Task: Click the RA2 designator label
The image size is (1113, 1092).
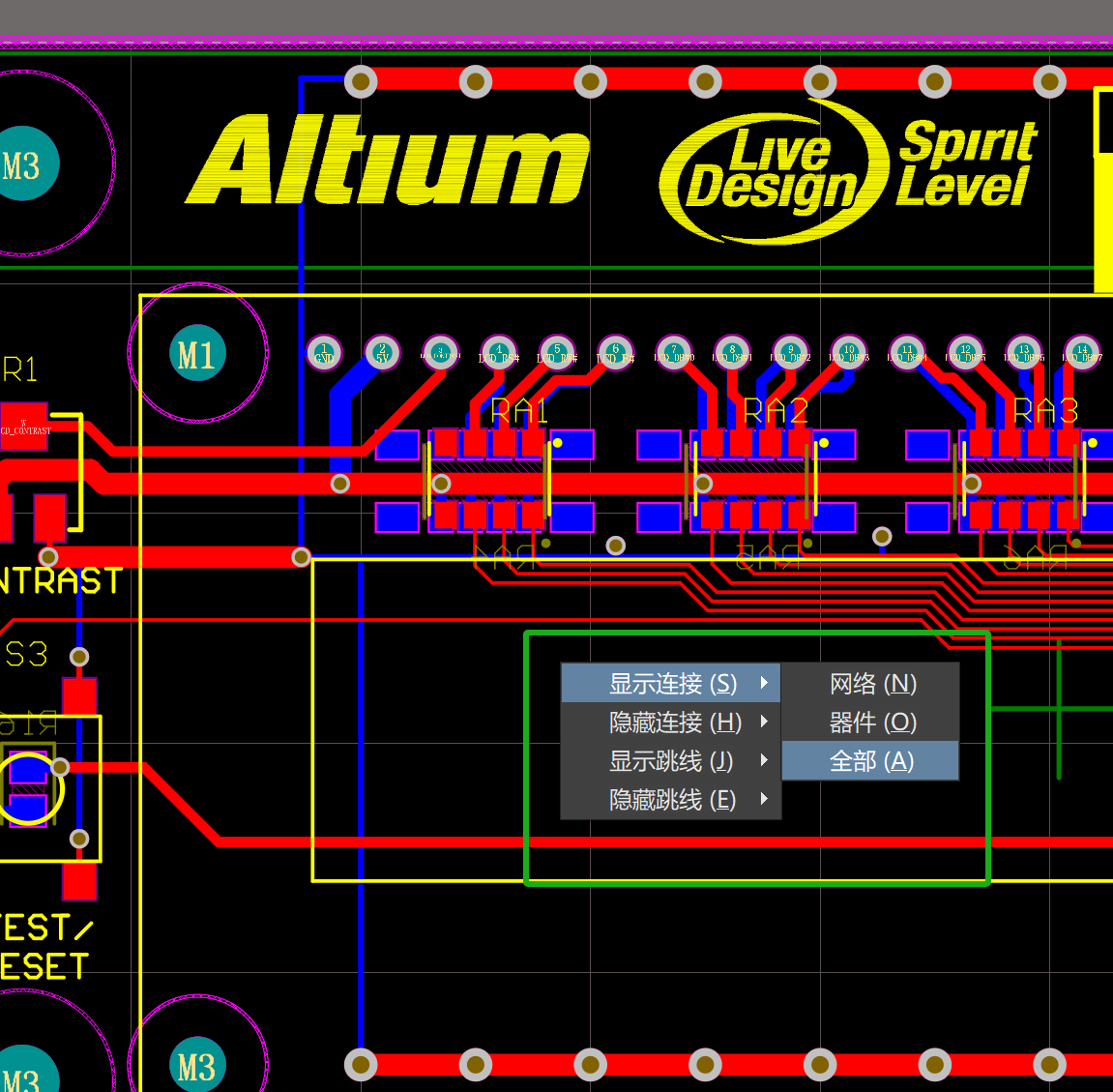Action: [x=775, y=412]
